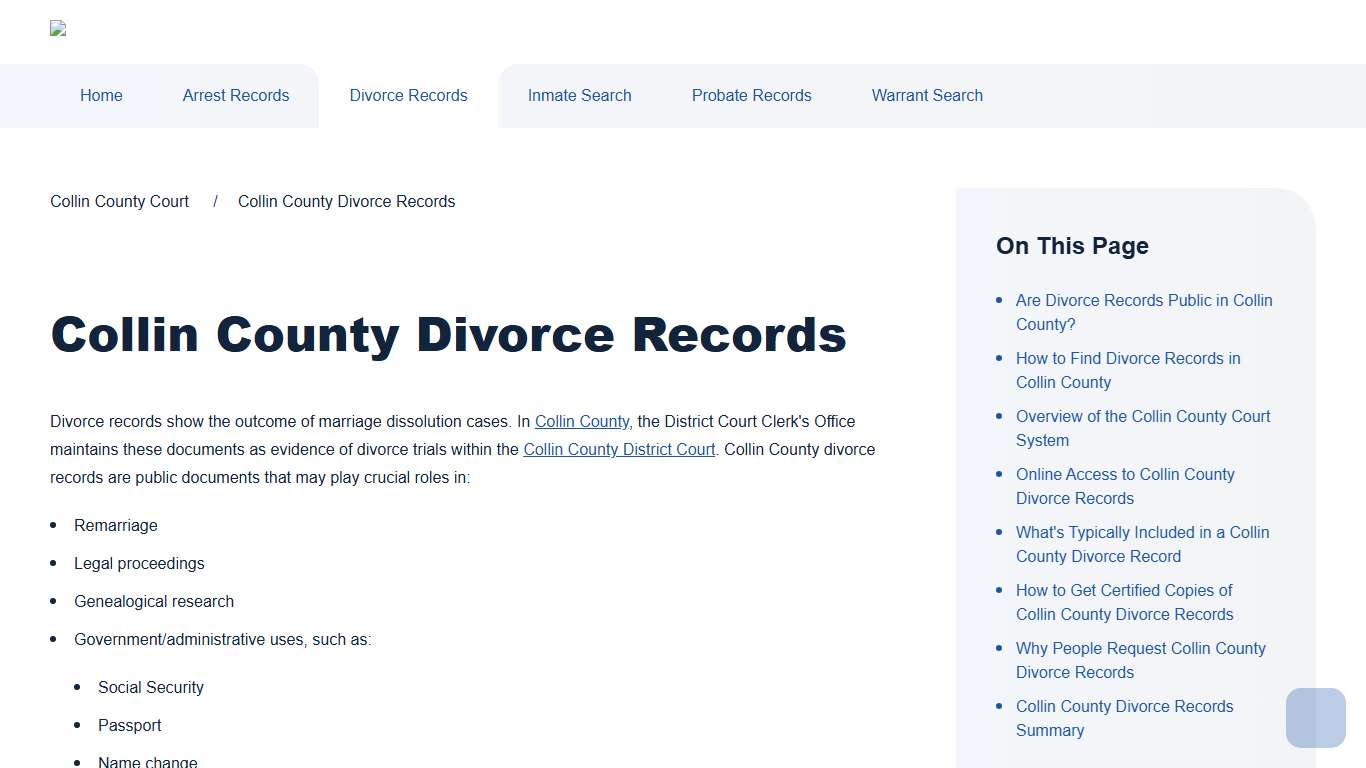
Task: Follow the Collin County District Court link
Action: 618,449
